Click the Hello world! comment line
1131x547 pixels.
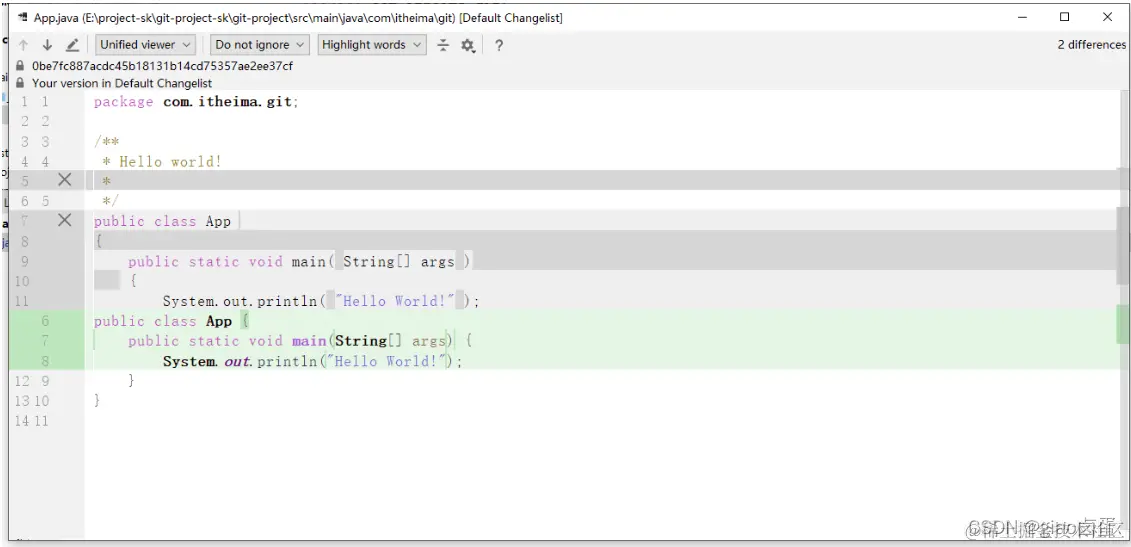[162, 162]
